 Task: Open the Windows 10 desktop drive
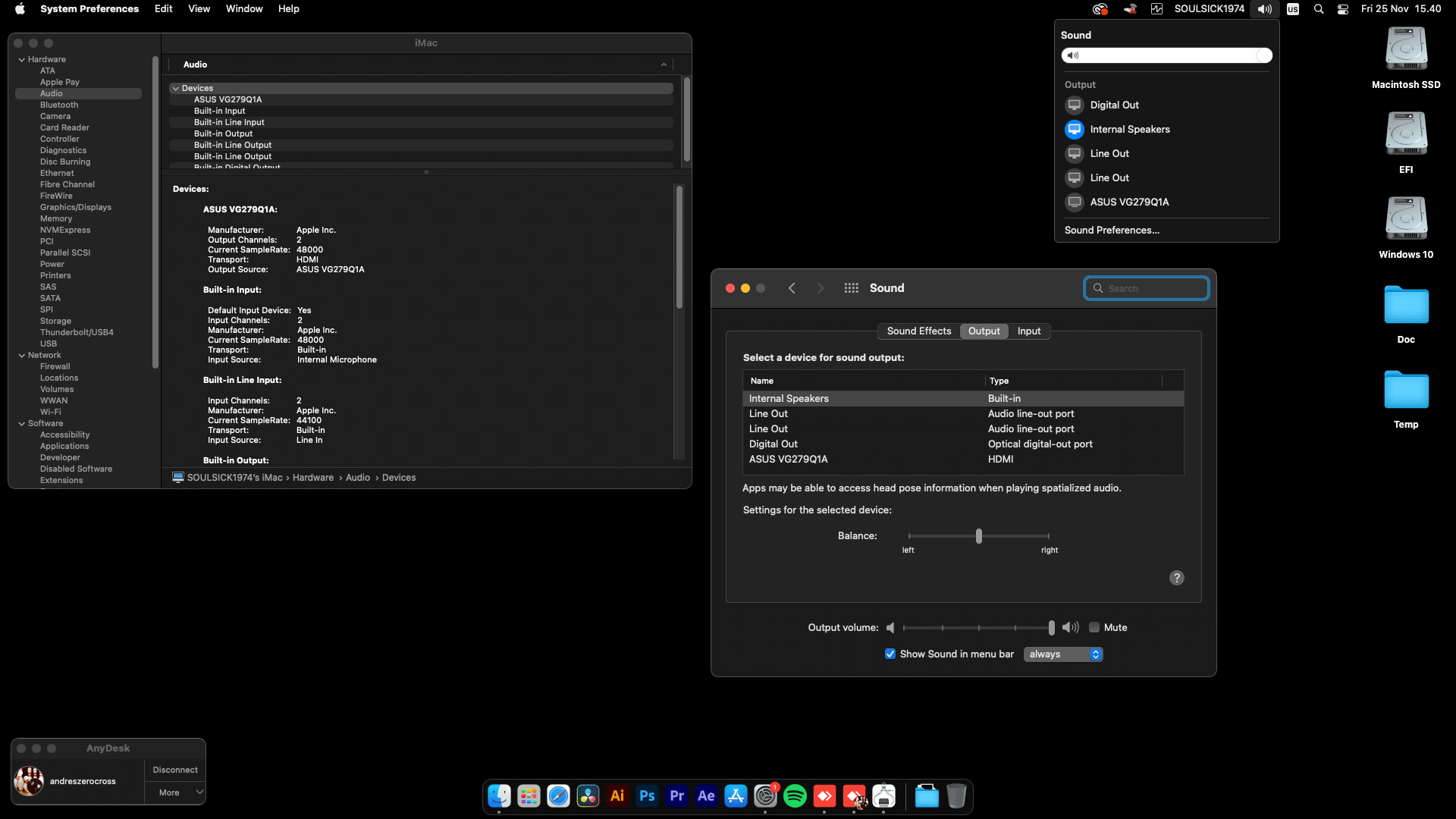(x=1406, y=227)
